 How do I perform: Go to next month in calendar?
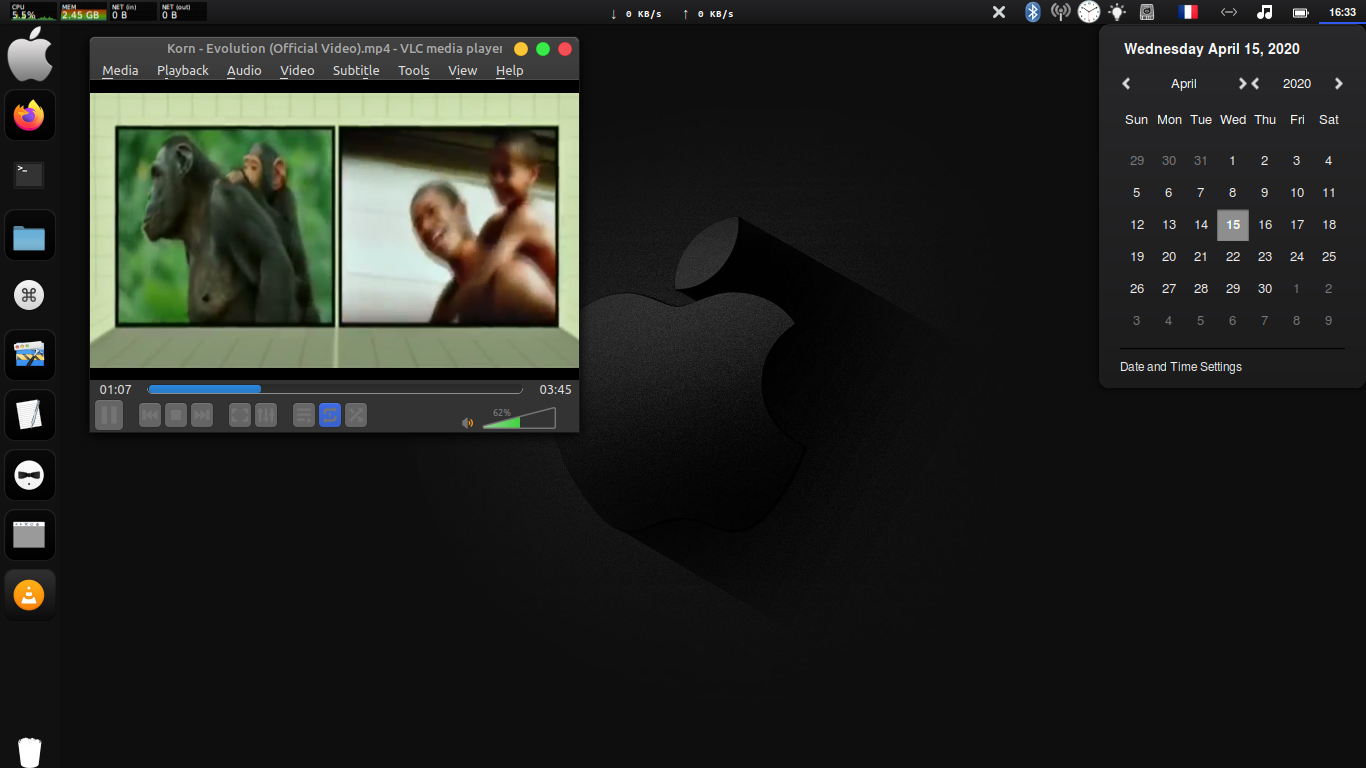click(1242, 84)
